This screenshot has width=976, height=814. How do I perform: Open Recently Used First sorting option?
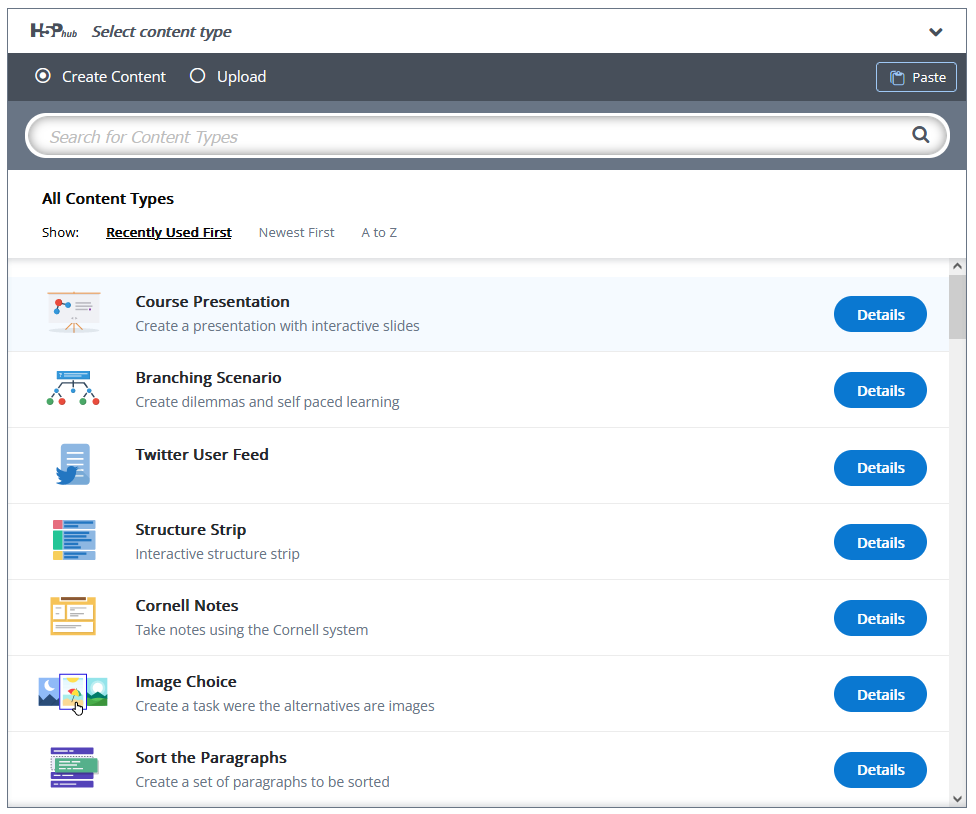168,232
